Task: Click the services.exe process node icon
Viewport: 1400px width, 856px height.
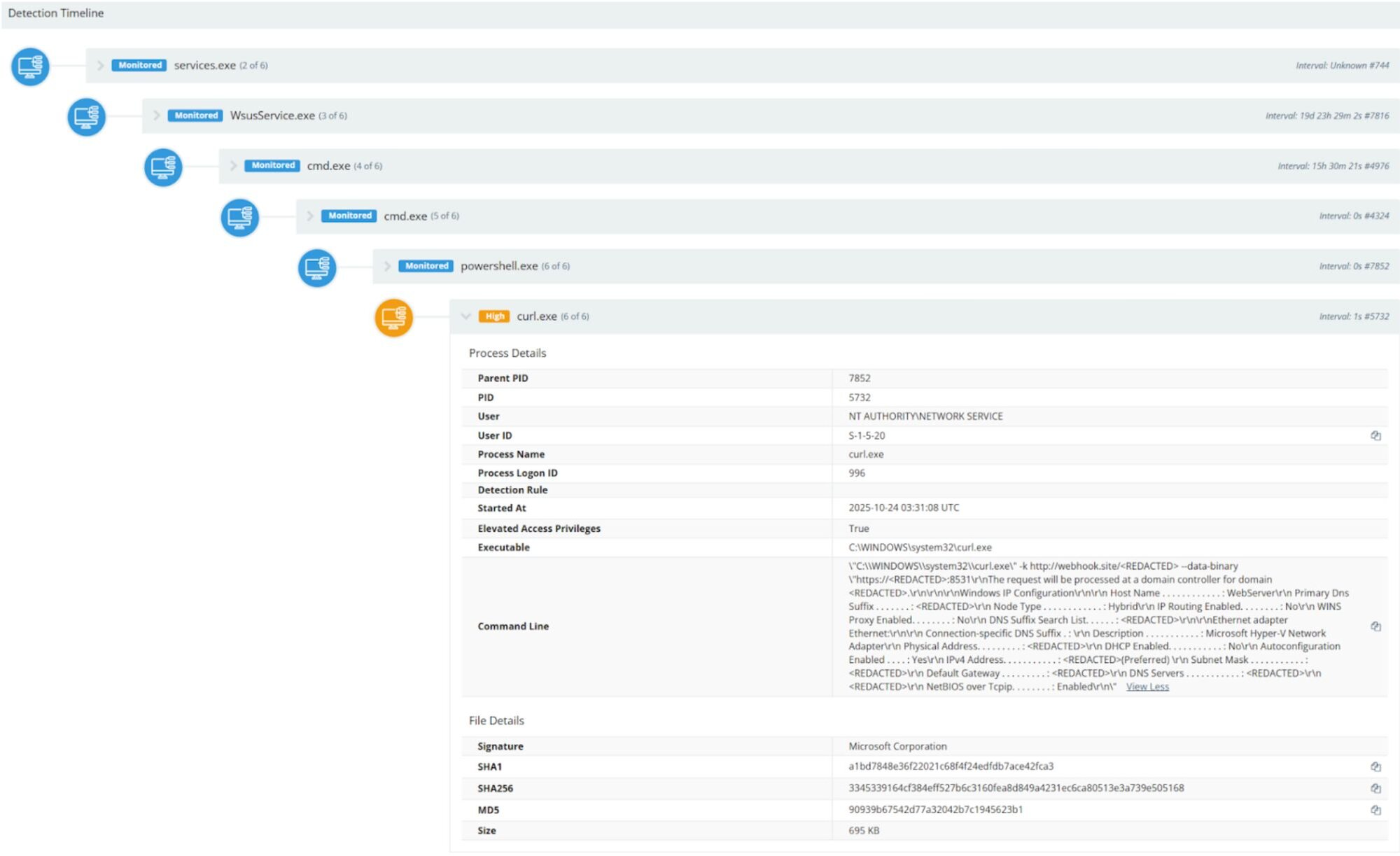Action: [30, 66]
